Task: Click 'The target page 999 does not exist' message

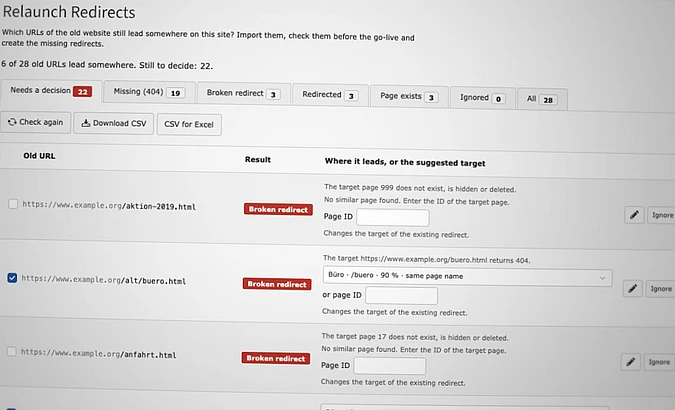Action: click(420, 189)
